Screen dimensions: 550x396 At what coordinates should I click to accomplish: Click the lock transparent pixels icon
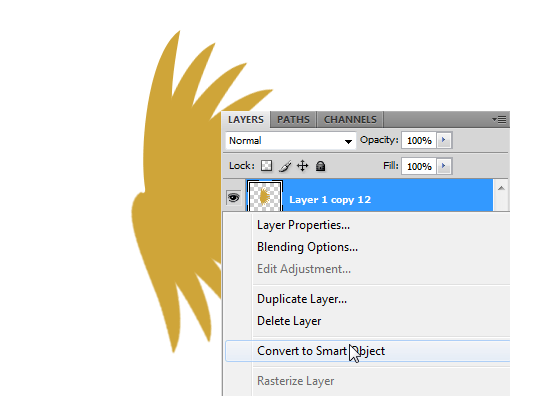[267, 166]
